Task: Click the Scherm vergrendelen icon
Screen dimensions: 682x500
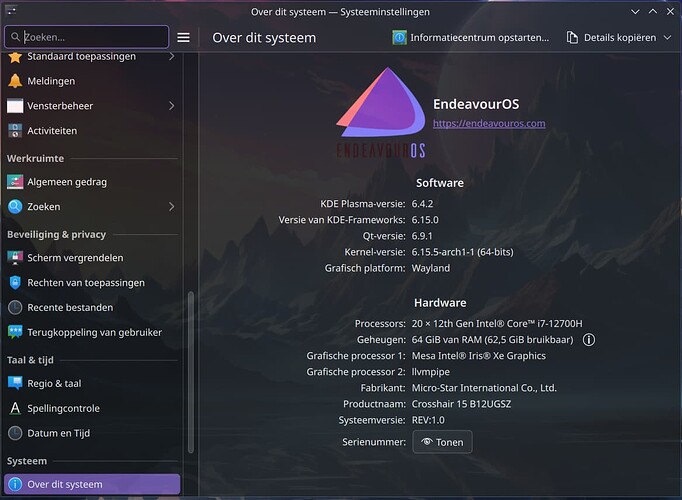Action: pyautogui.click(x=15, y=257)
